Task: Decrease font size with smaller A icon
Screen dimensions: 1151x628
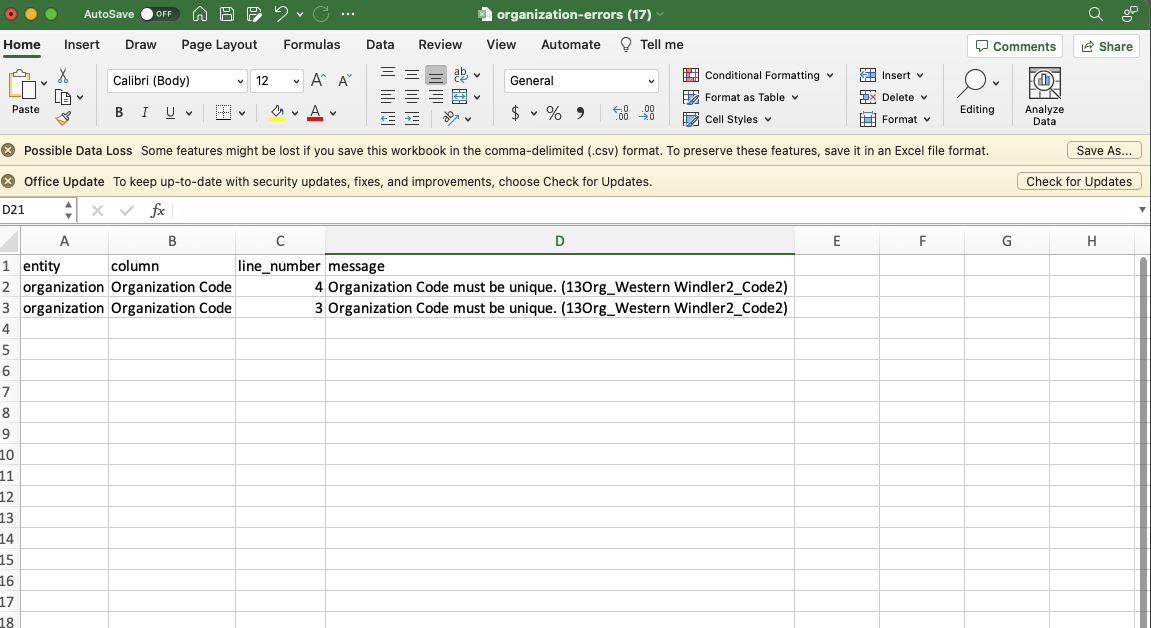Action: coord(345,81)
